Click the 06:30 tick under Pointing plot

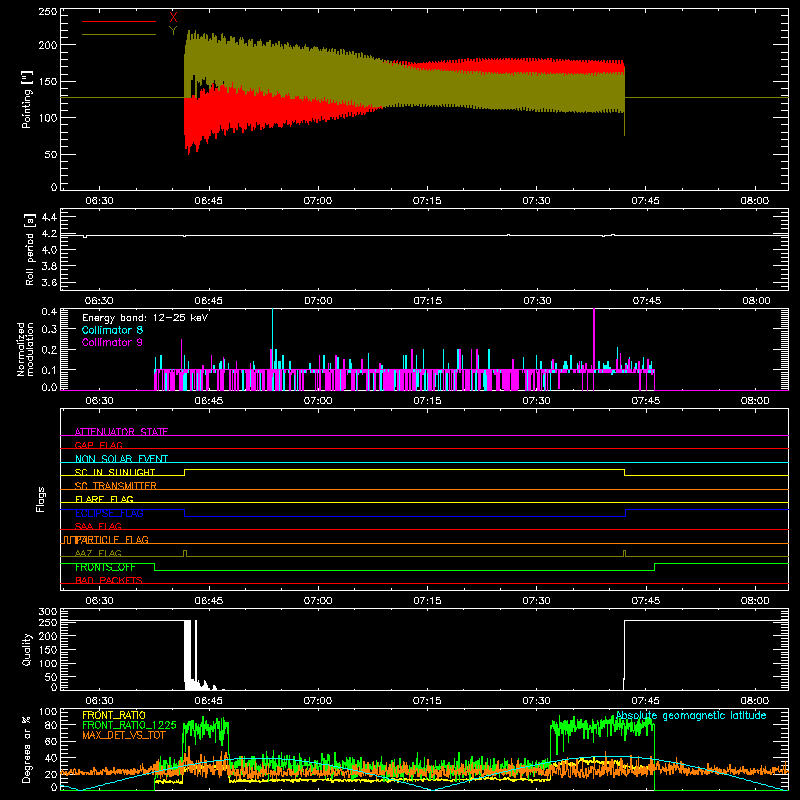point(99,201)
